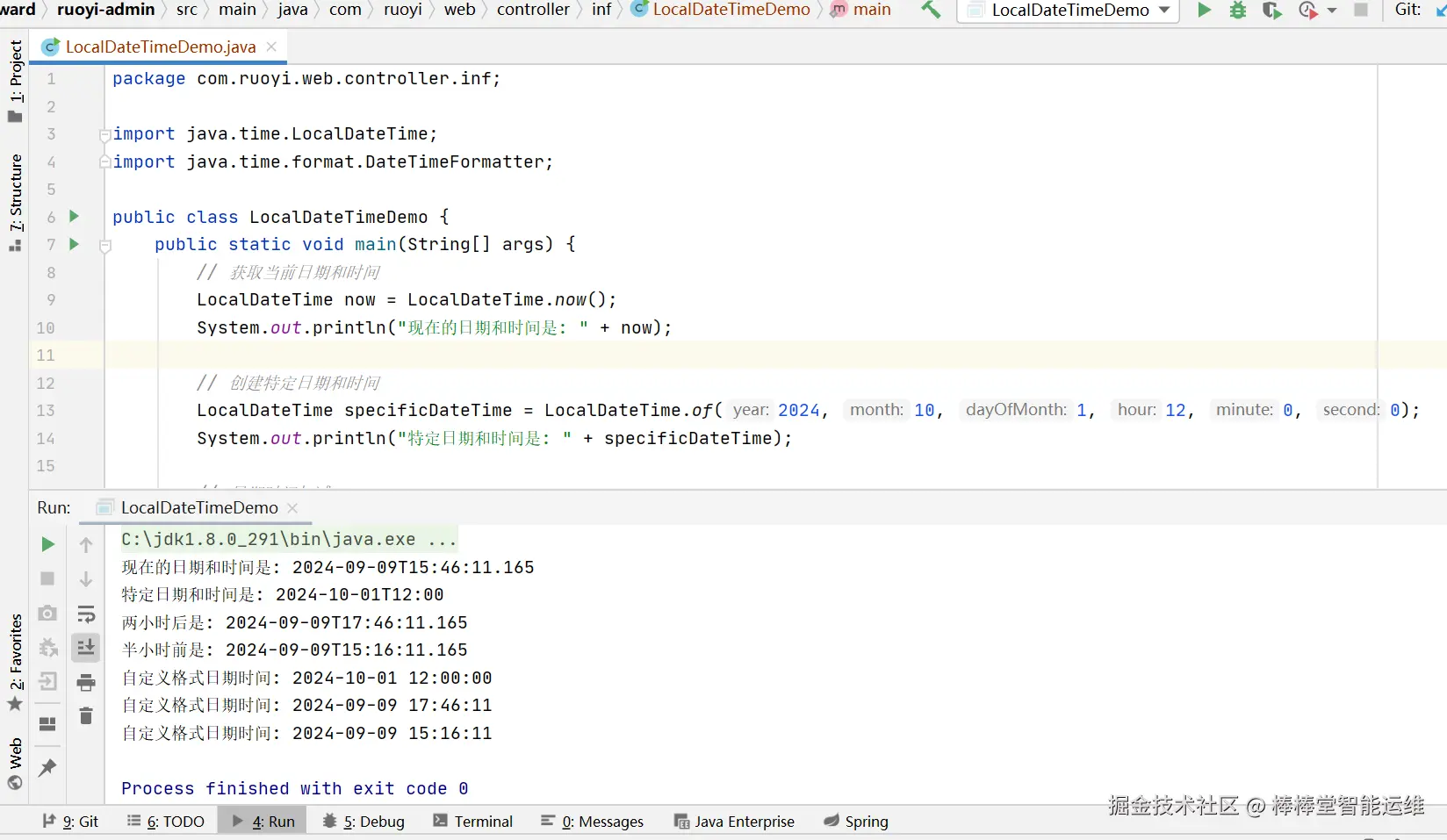1447x840 pixels.
Task: Click the print icon in Run panel
Action: pyautogui.click(x=86, y=682)
